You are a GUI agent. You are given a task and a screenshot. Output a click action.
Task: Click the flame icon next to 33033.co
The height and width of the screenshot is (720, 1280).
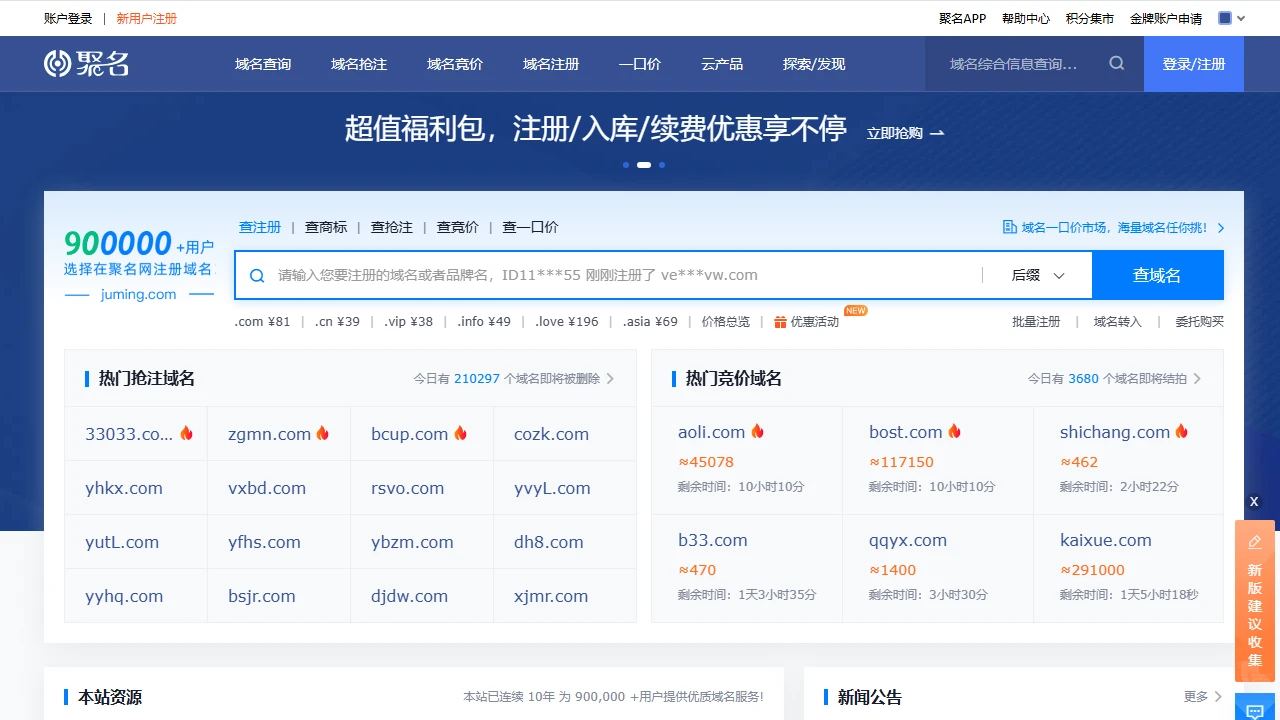[187, 433]
